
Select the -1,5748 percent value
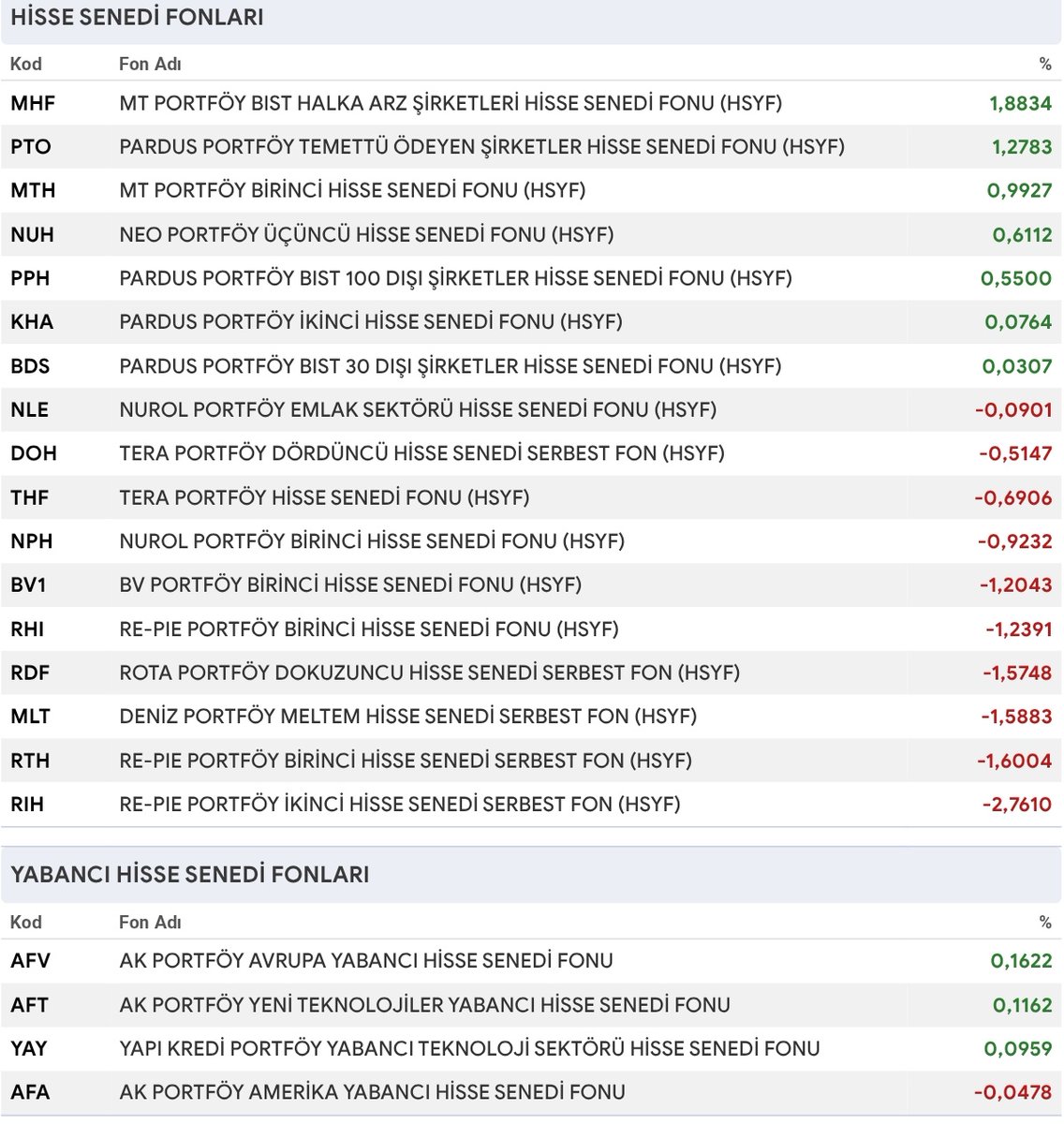click(x=1017, y=673)
